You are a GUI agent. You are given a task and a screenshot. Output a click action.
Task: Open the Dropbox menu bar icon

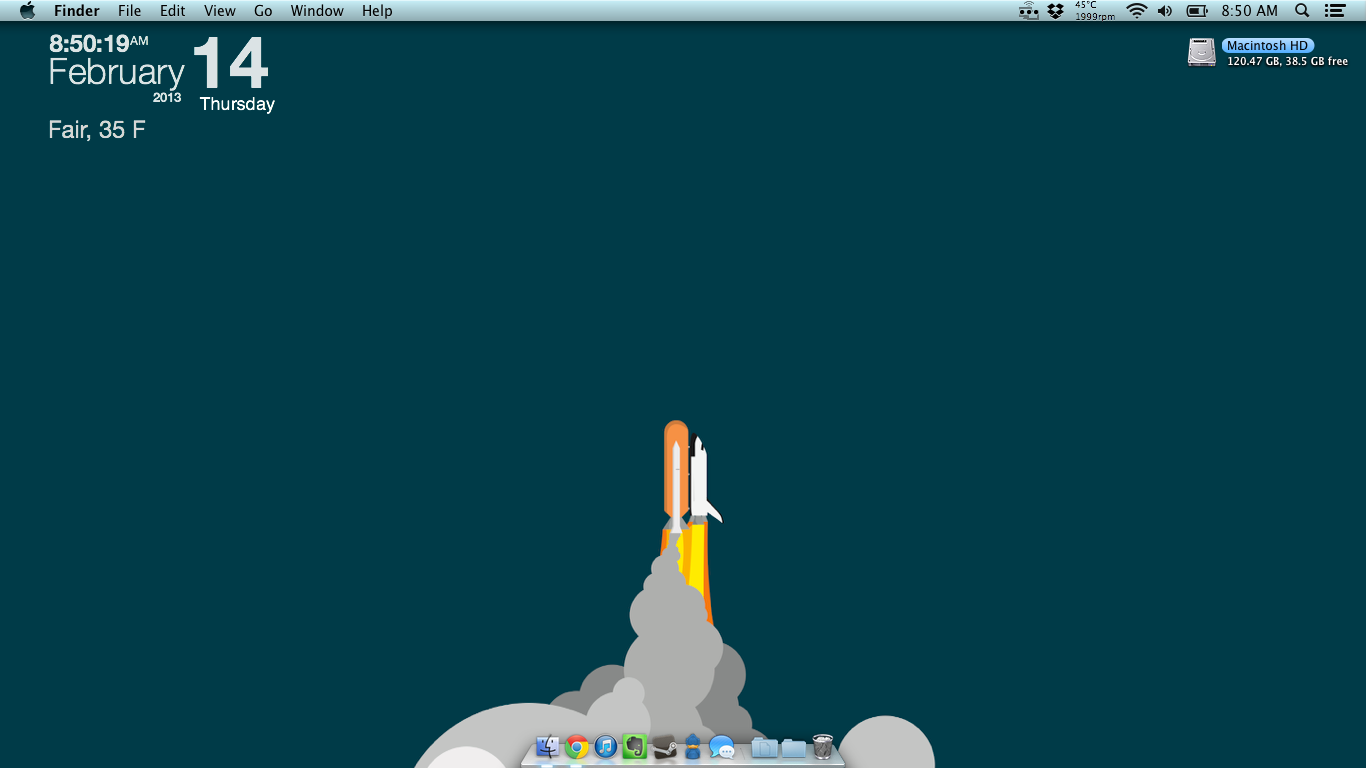click(x=1056, y=11)
